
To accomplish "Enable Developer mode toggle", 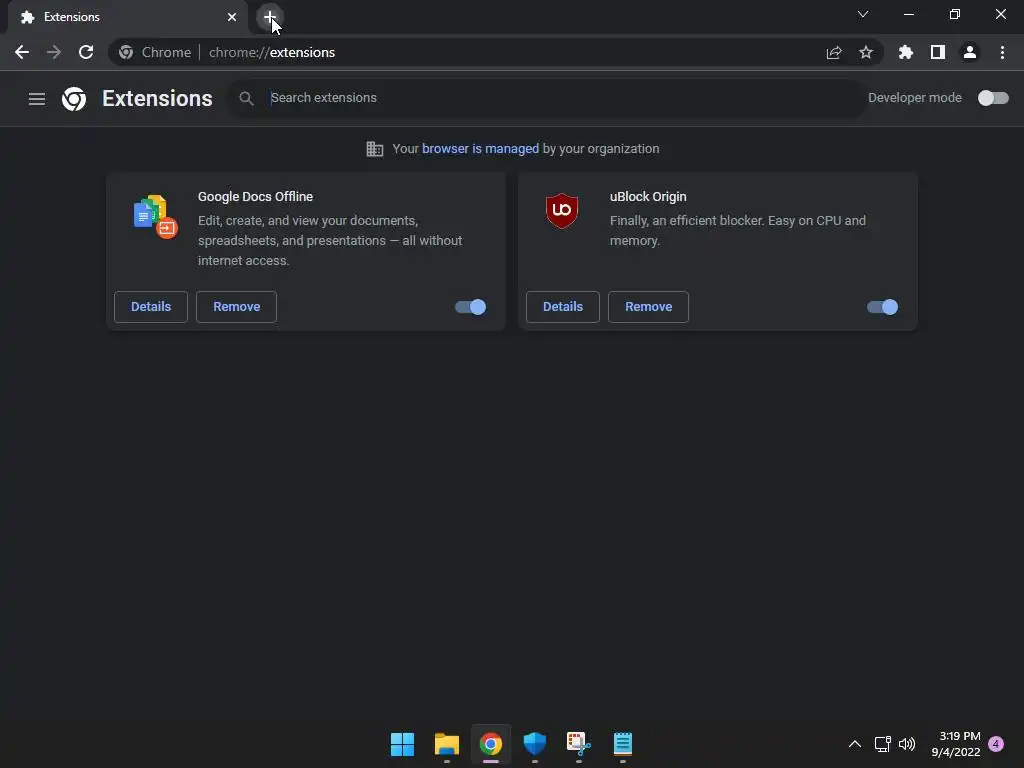I will coord(993,98).
